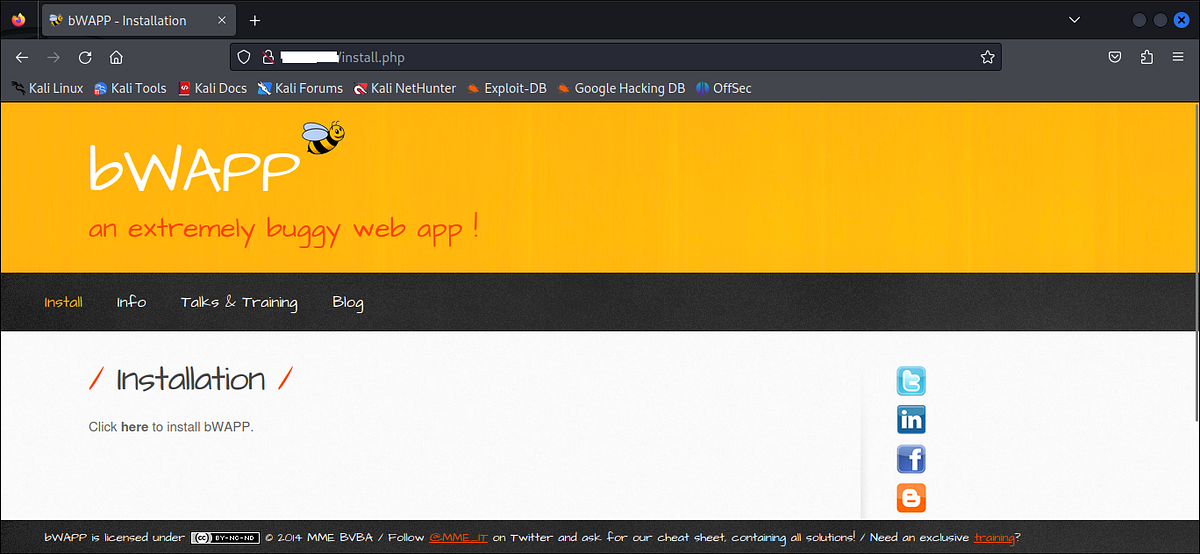Bookmark this page with the star icon
This screenshot has width=1200, height=554.
coord(987,57)
